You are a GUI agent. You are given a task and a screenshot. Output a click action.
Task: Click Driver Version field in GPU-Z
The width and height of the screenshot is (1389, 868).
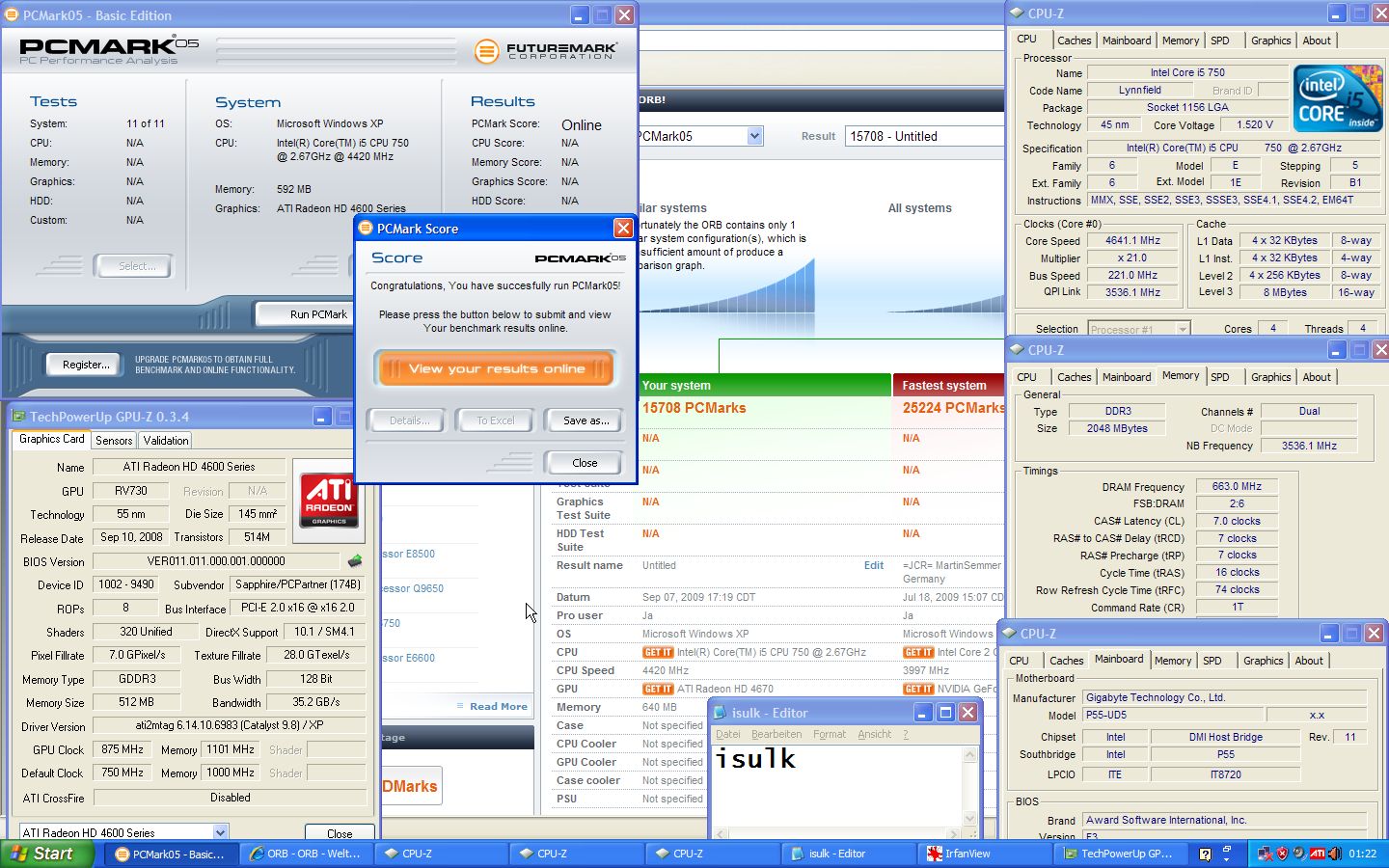pos(229,725)
